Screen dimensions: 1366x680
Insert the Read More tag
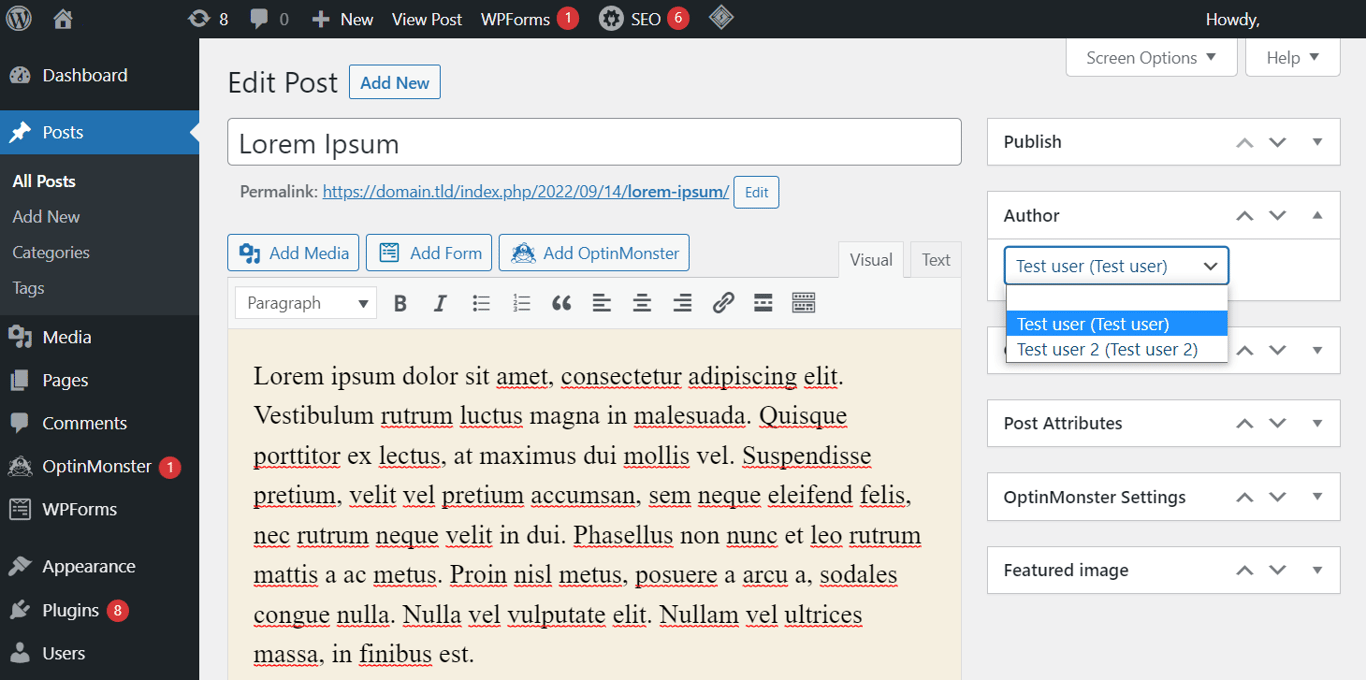pyautogui.click(x=763, y=302)
